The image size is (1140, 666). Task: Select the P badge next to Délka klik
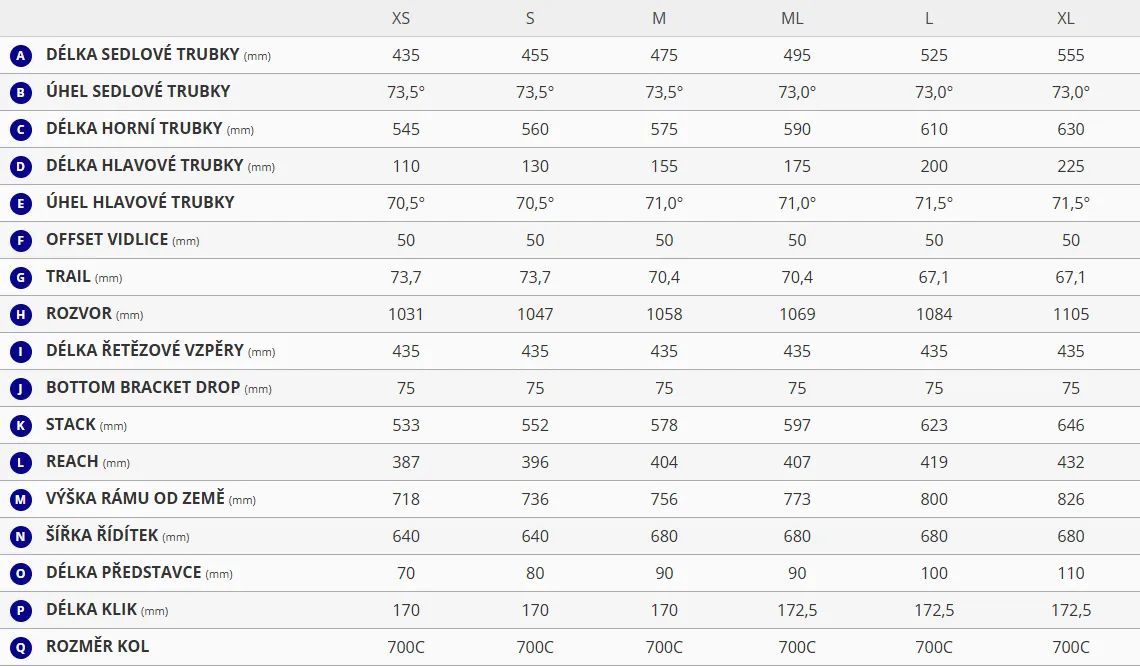tap(20, 611)
